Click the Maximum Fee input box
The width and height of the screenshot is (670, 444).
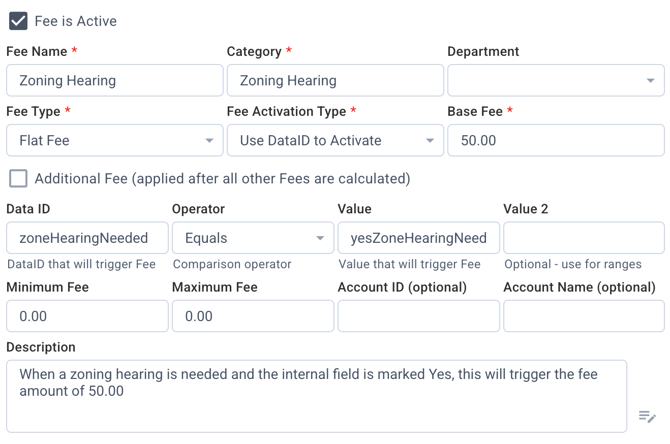(252, 316)
